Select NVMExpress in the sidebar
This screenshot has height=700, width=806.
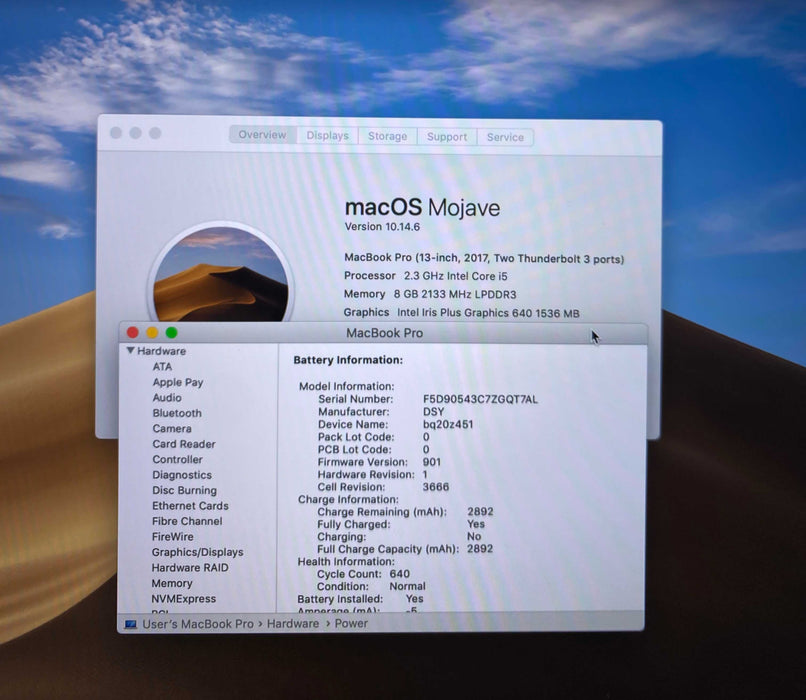pos(184,599)
